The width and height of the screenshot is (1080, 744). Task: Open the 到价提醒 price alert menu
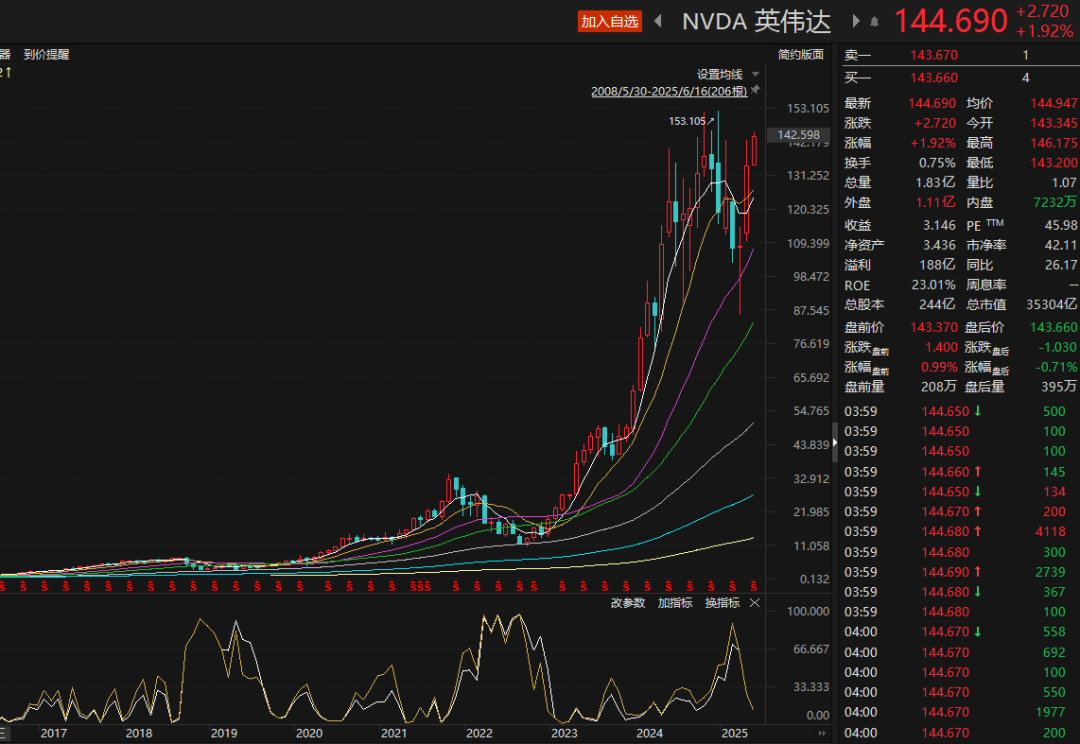pos(47,54)
